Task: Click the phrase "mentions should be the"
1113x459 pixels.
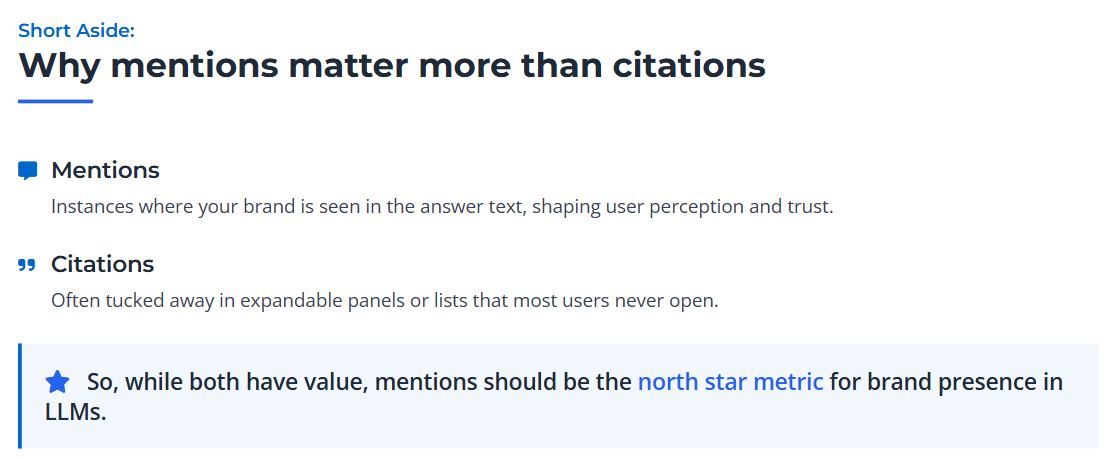Action: (503, 382)
